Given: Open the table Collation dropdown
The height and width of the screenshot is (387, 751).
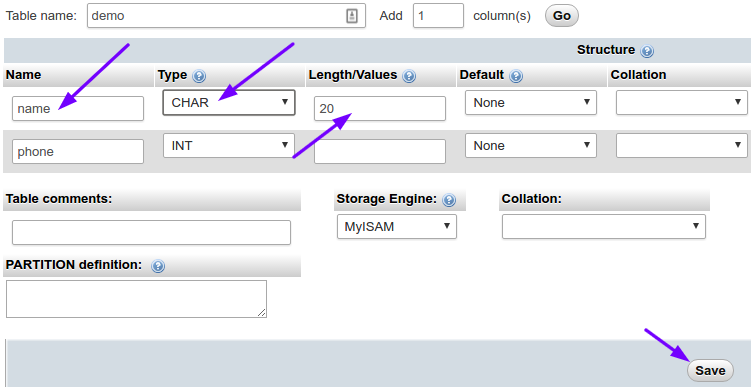Looking at the screenshot, I should [603, 226].
